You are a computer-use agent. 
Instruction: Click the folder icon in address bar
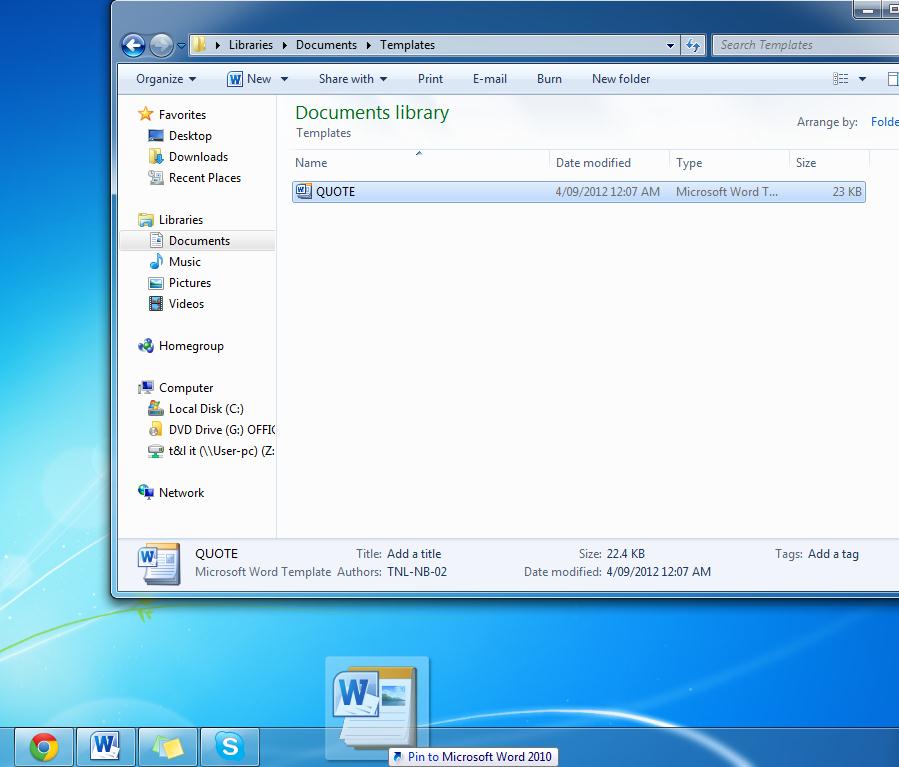pyautogui.click(x=199, y=45)
